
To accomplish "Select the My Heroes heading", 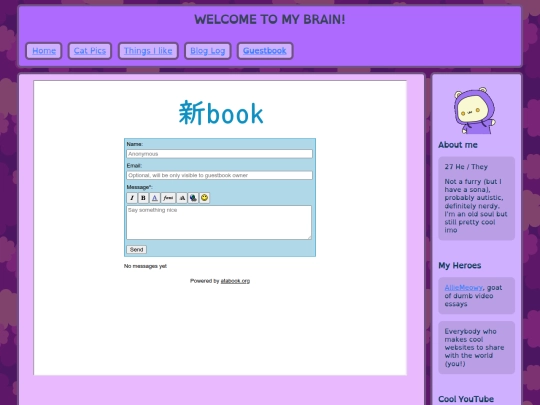I will point(459,266).
